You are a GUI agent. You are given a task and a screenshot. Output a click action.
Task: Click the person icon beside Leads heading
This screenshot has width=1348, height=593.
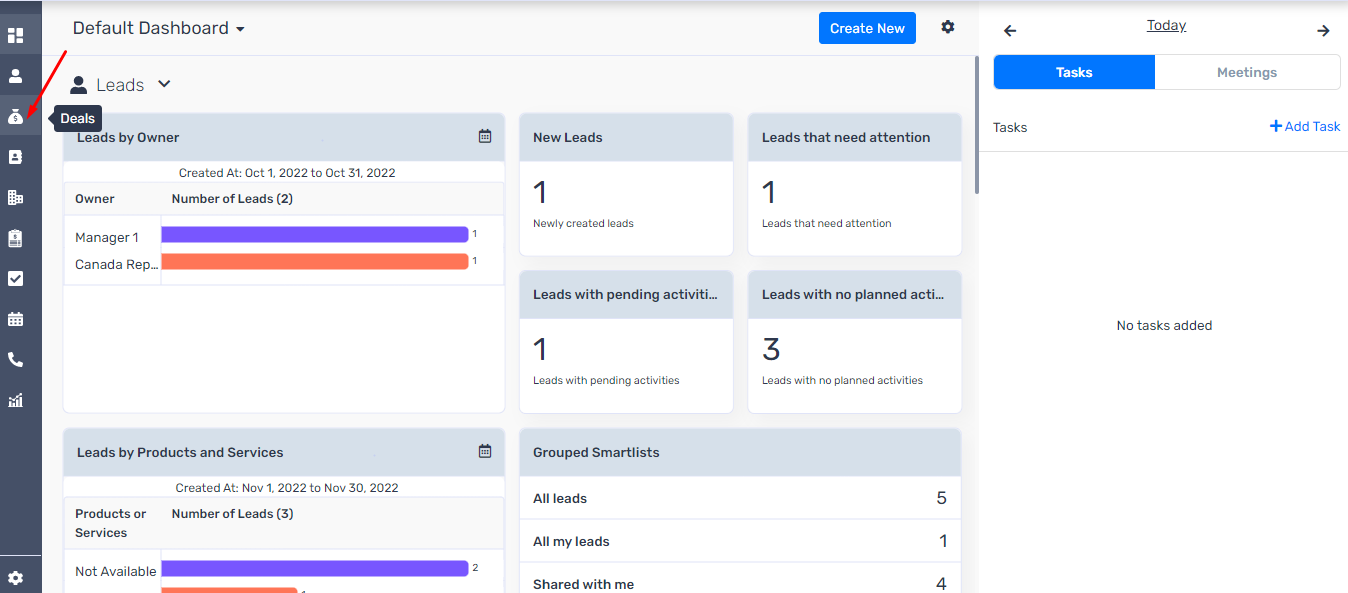[78, 85]
